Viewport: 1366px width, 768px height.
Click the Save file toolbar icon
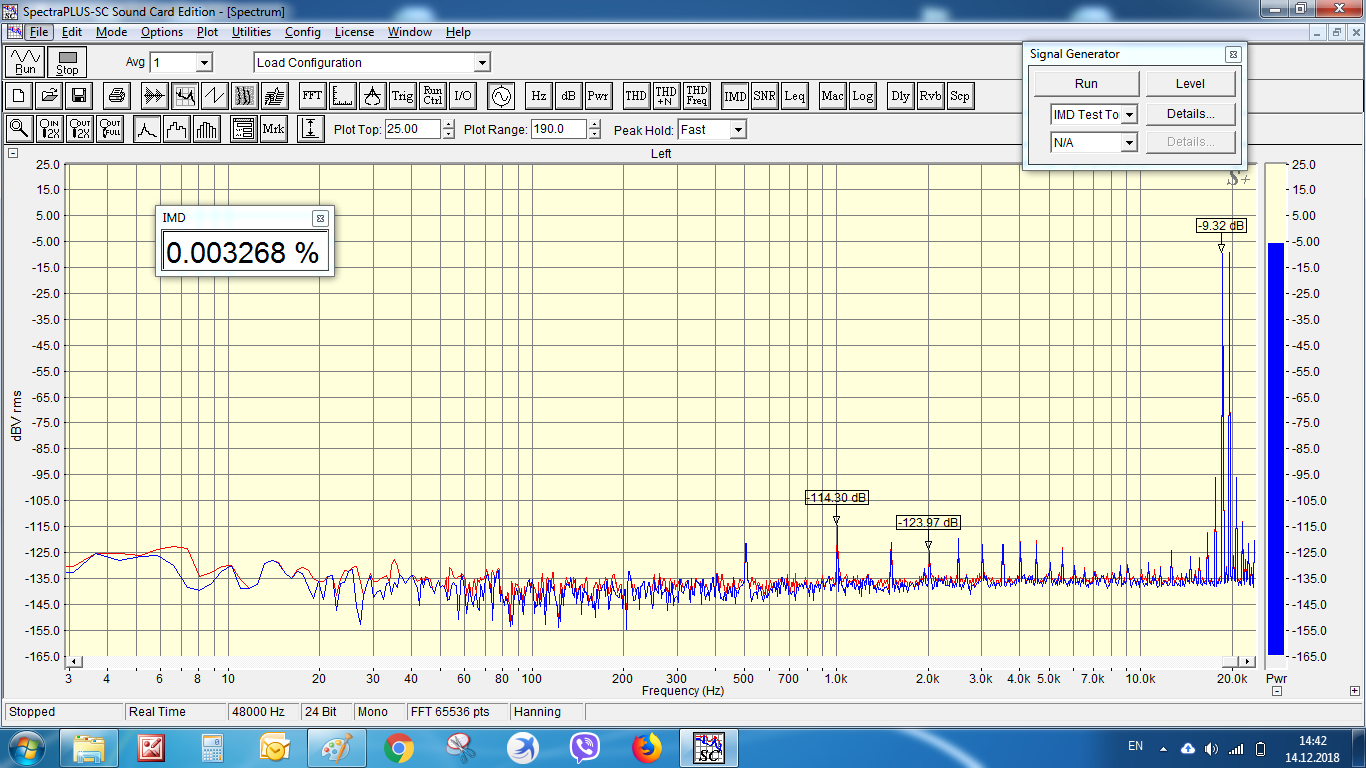pyautogui.click(x=79, y=97)
